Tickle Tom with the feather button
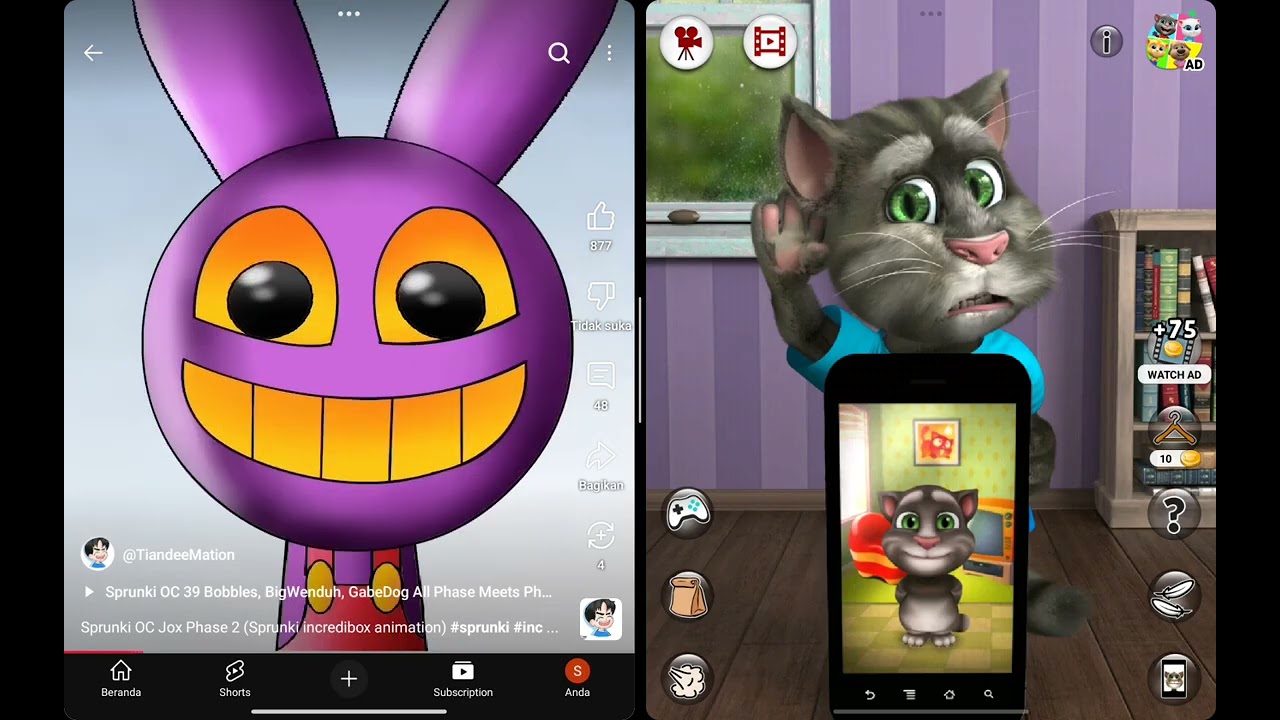The height and width of the screenshot is (720, 1280). 1174,596
